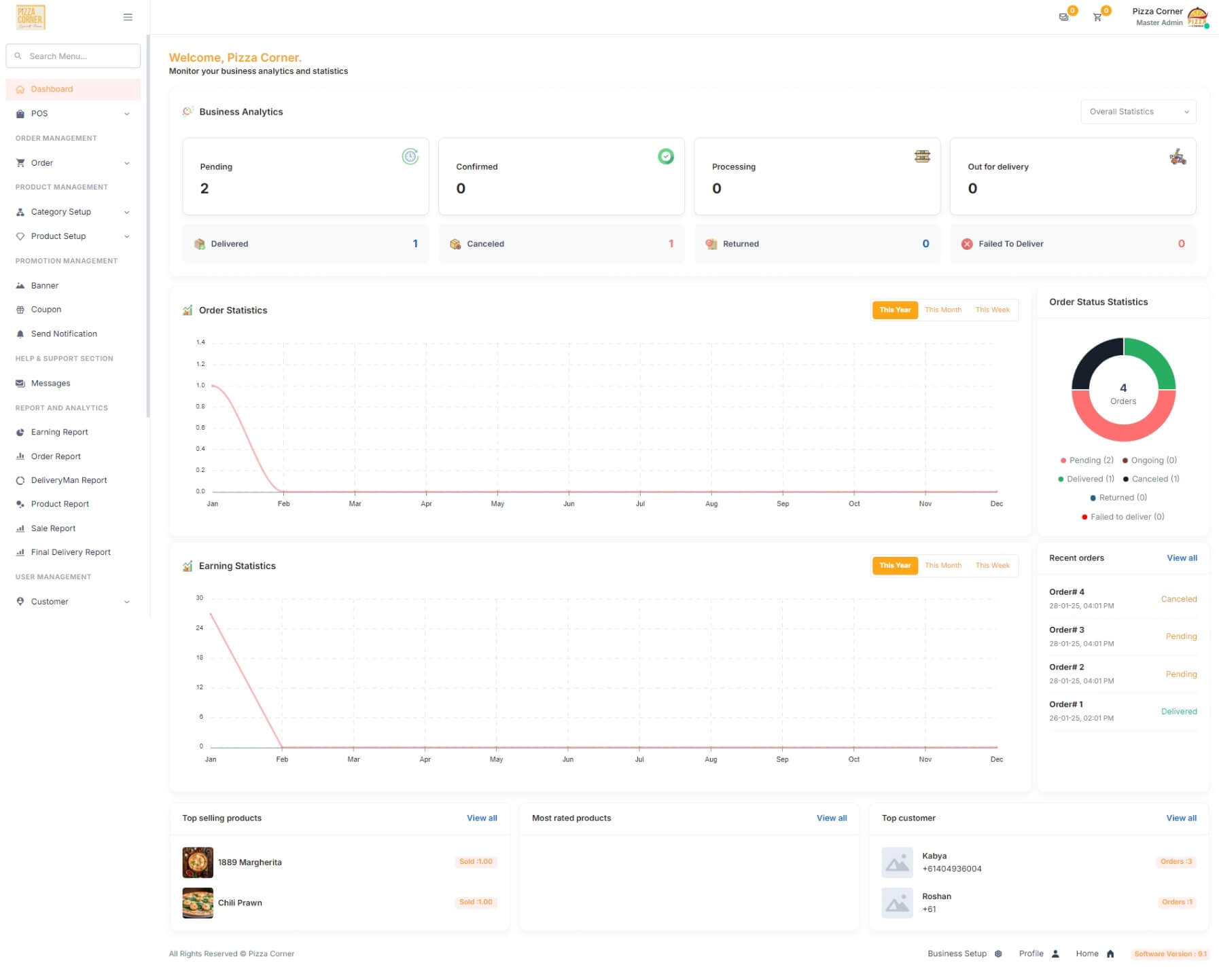1219x980 pixels.
Task: Open the Pending orders clock icon card
Action: (x=306, y=177)
